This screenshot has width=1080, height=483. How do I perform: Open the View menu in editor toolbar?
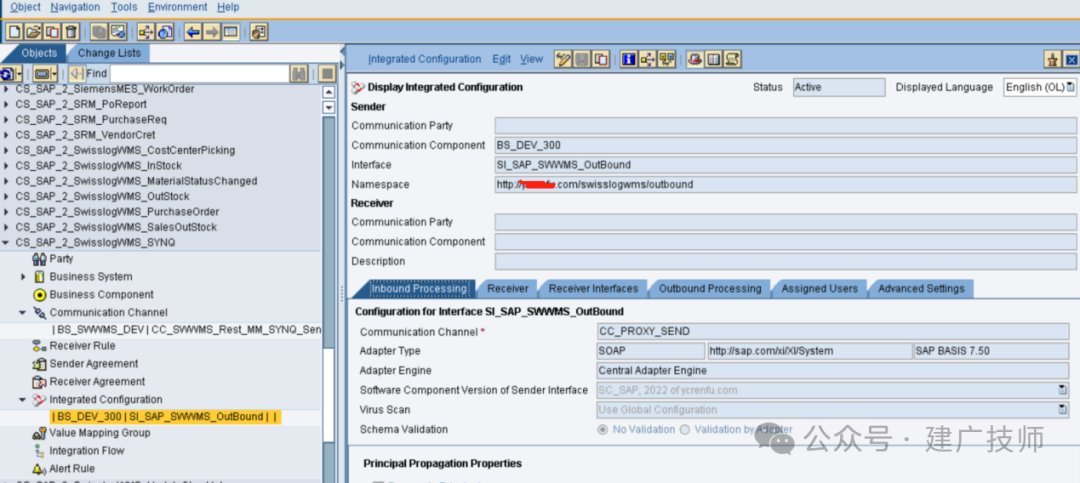[x=531, y=59]
